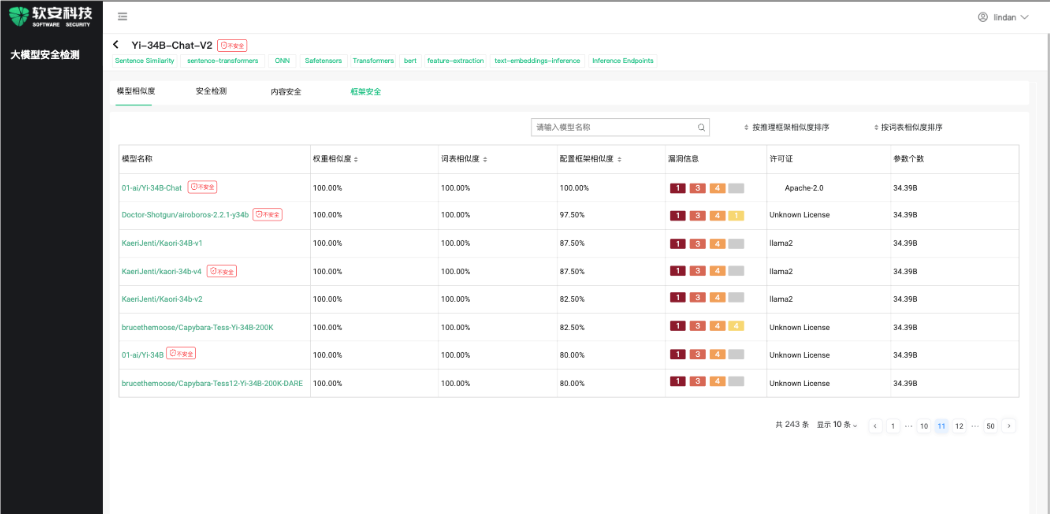The width and height of the screenshot is (1050, 514).
Task: Click the 模型名称 column header
Action: (137, 159)
